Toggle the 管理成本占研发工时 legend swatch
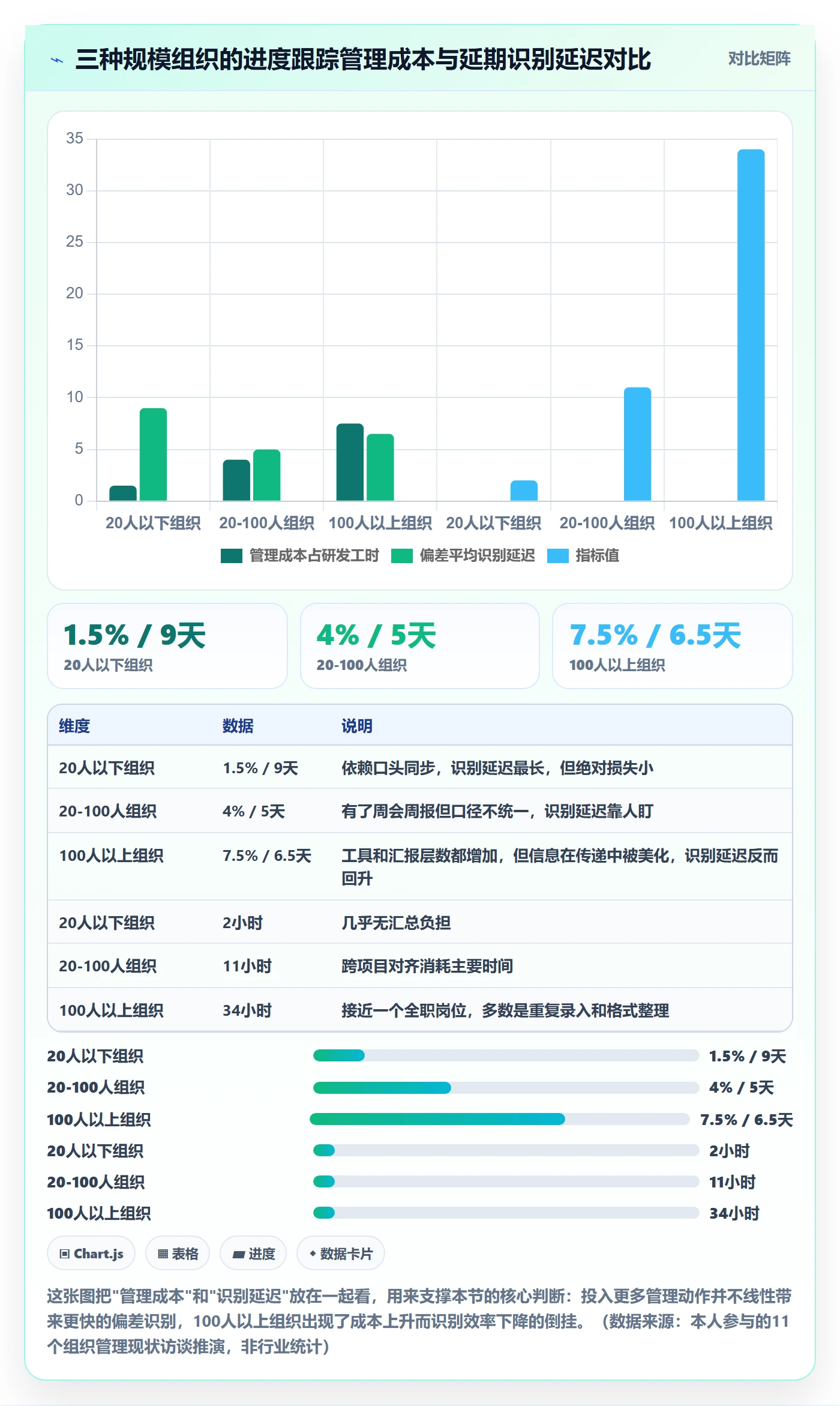 point(231,556)
